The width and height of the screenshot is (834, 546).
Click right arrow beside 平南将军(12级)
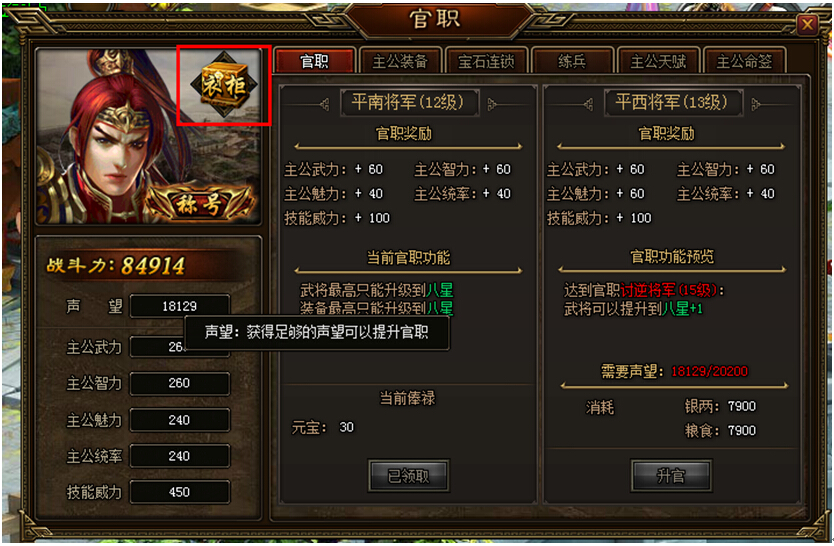[493, 104]
